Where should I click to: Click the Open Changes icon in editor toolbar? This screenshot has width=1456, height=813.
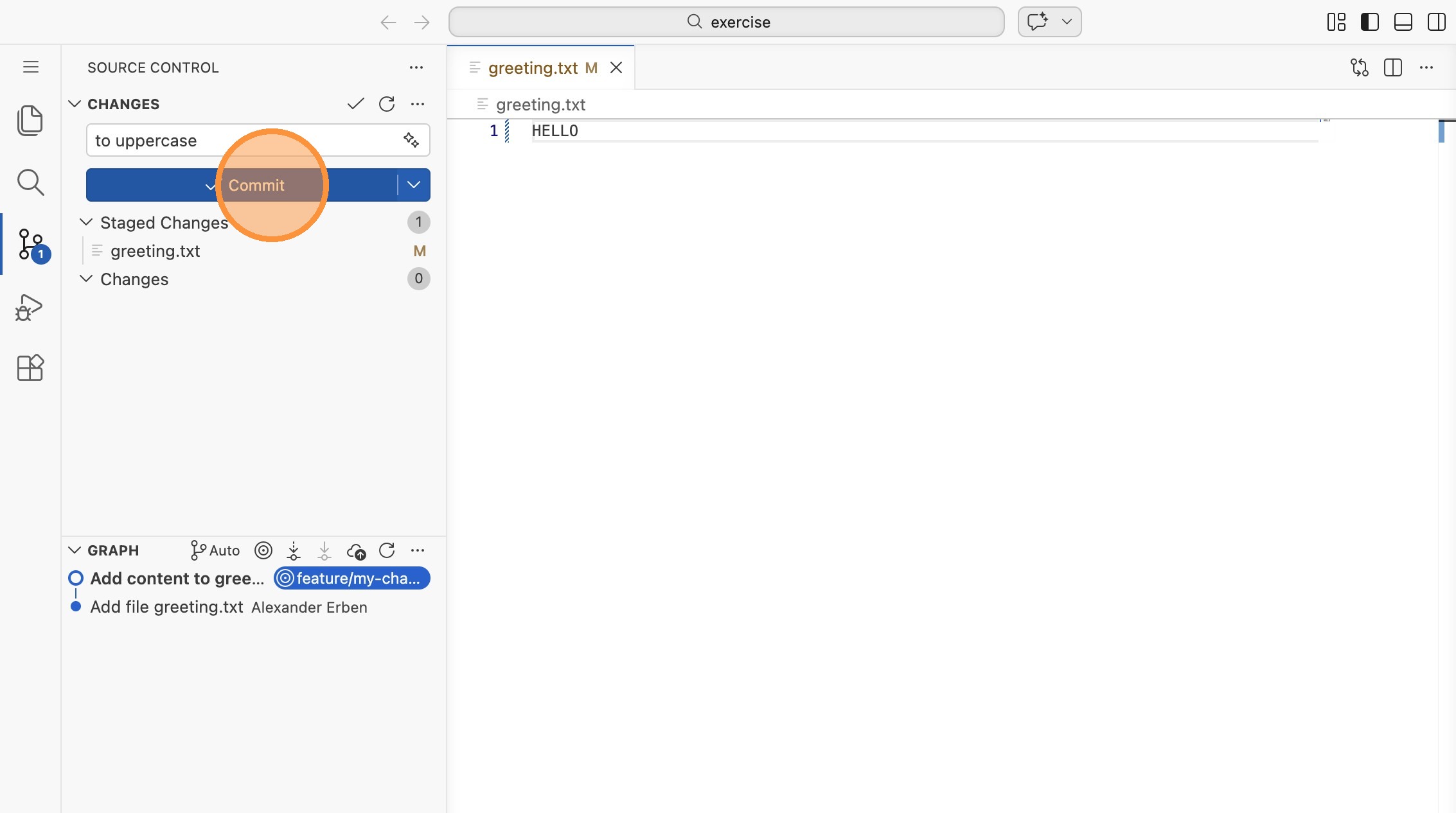click(1359, 67)
